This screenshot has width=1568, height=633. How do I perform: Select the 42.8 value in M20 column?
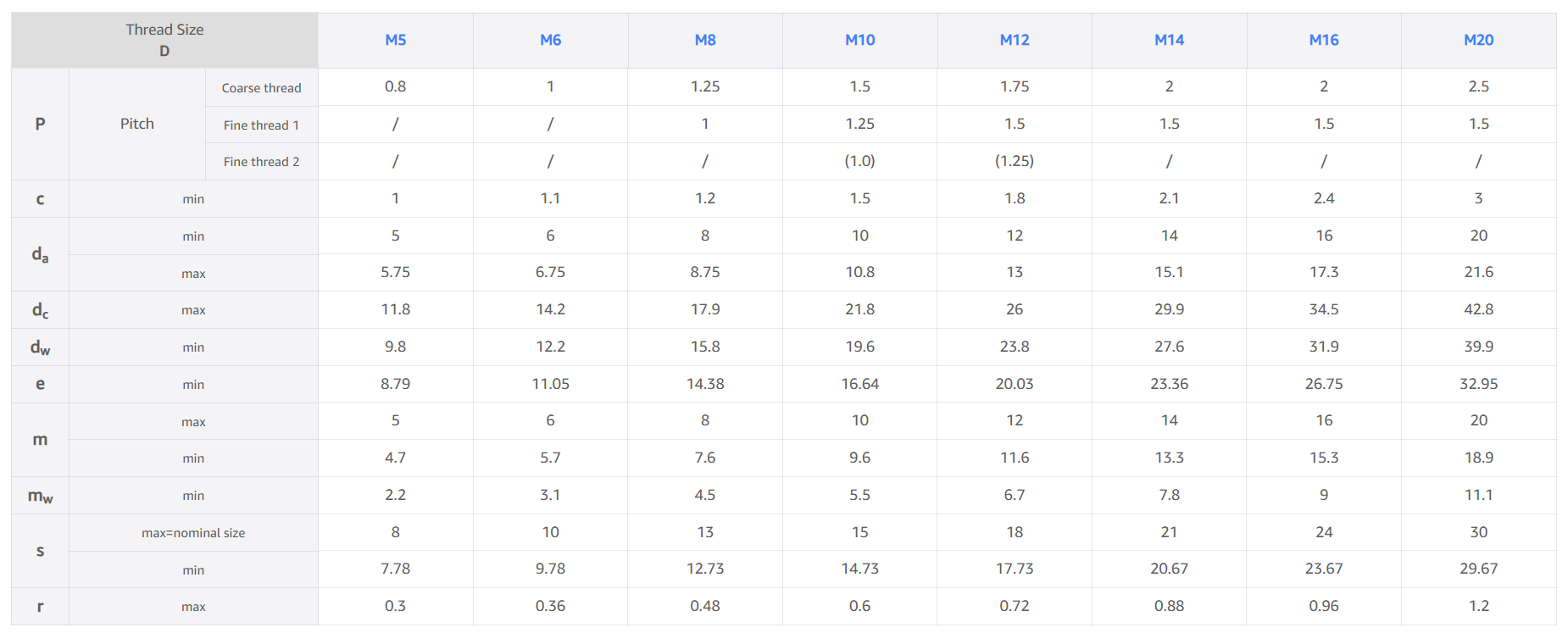[1478, 309]
